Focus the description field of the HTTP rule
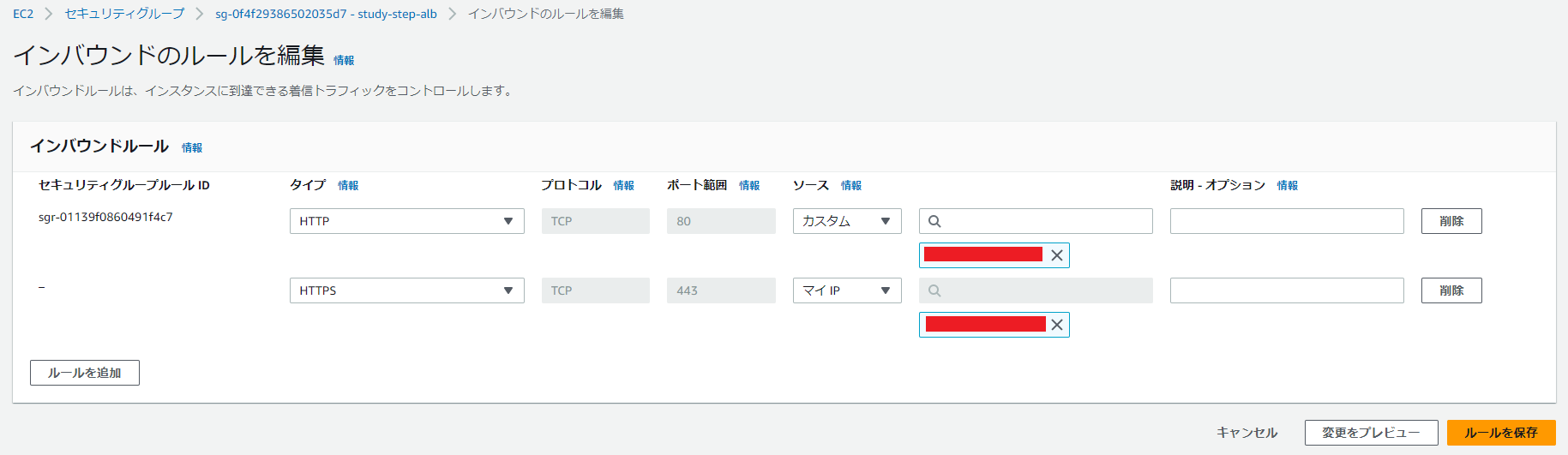Screen dimensions: 1568x455 pos(1287,221)
